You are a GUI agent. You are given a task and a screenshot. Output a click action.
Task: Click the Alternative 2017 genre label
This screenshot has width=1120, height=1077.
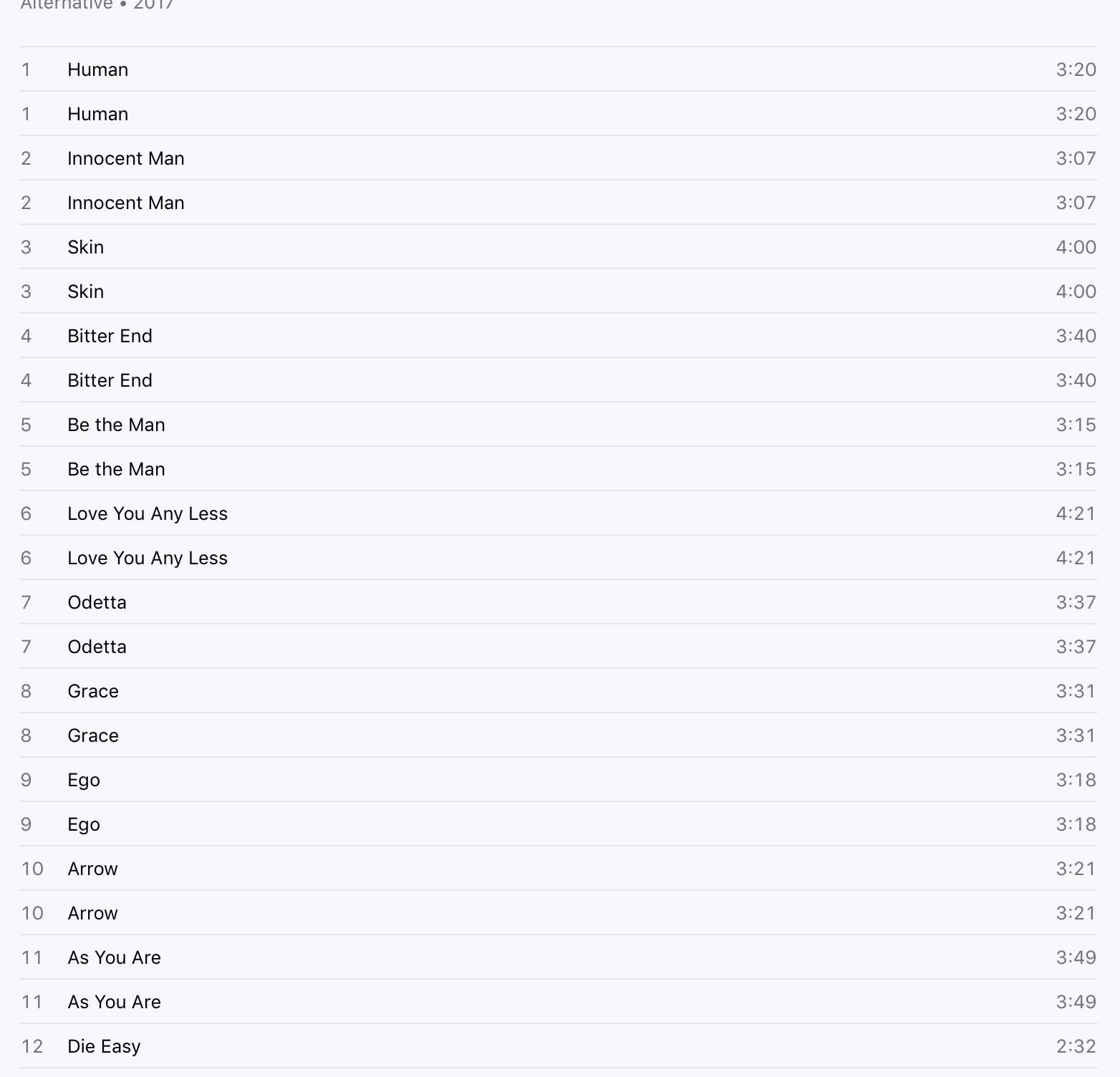[x=97, y=4]
